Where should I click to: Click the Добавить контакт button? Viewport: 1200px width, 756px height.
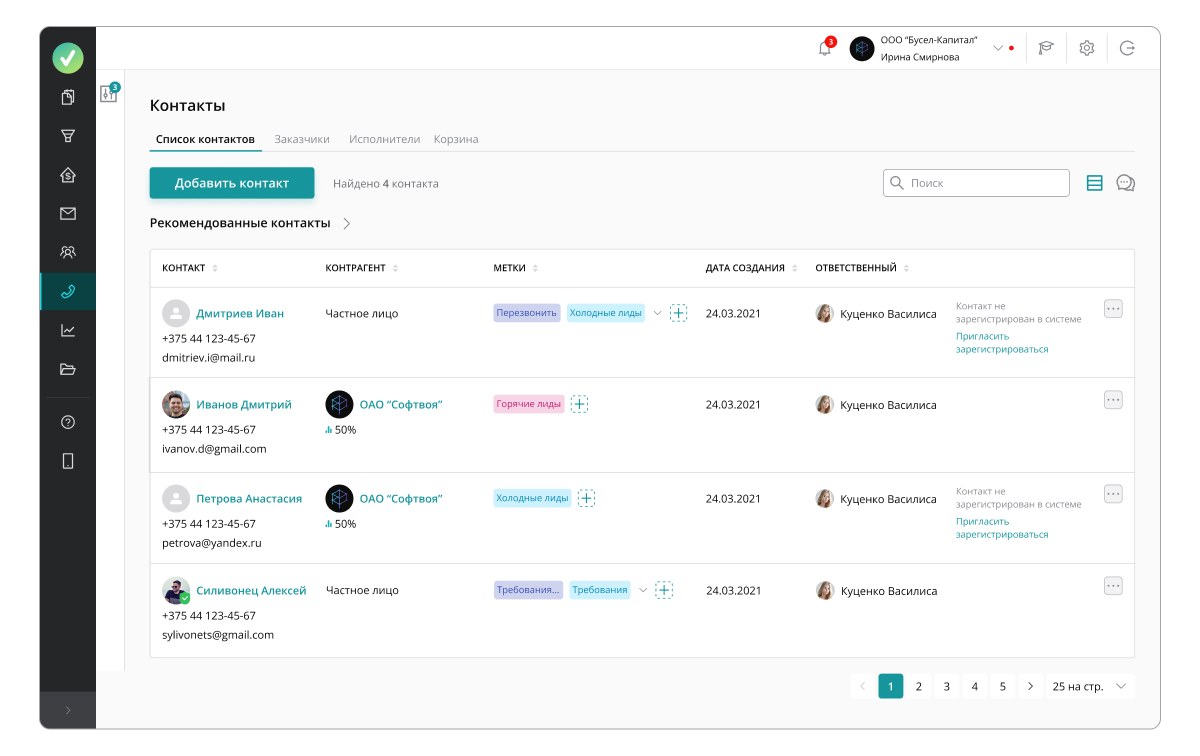(232, 183)
